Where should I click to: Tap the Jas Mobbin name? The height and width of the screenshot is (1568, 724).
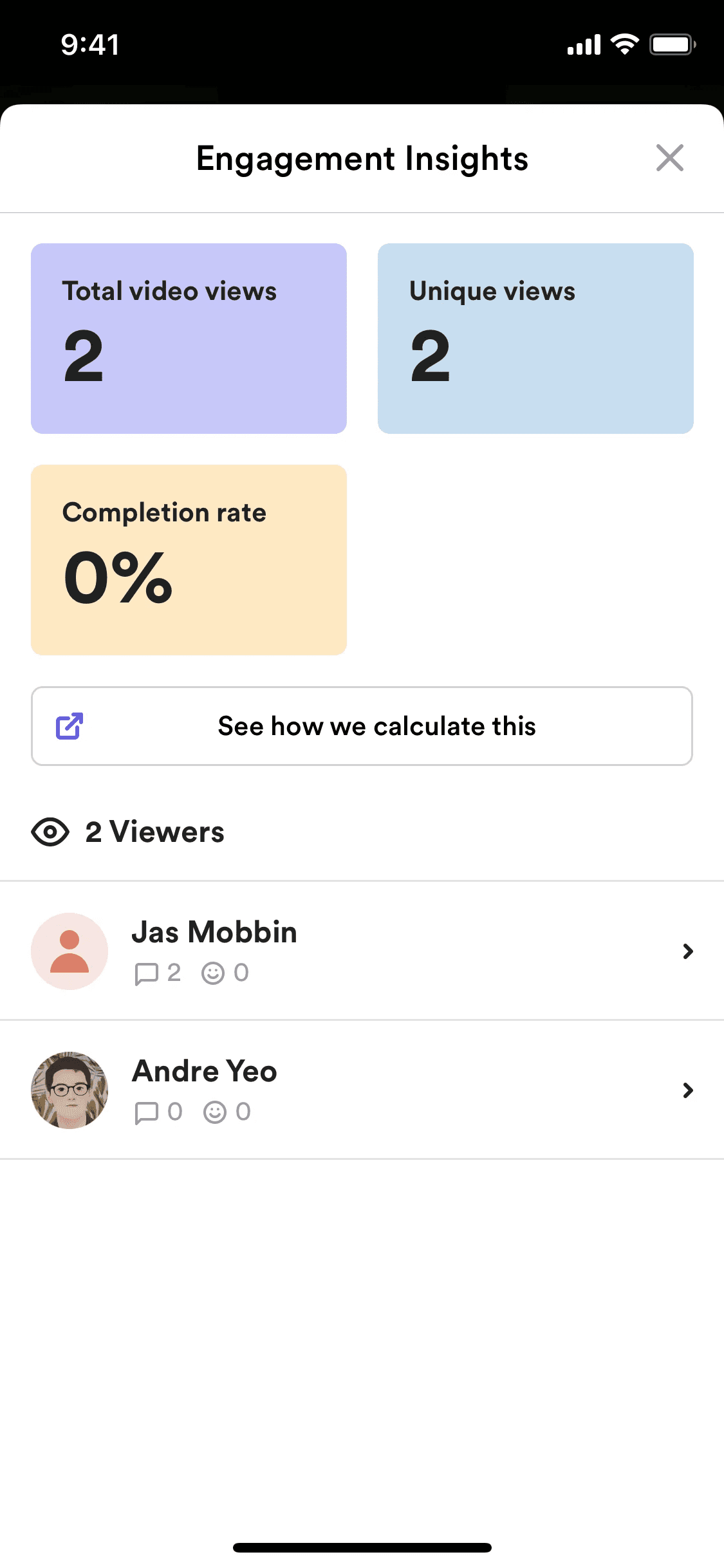tap(214, 932)
